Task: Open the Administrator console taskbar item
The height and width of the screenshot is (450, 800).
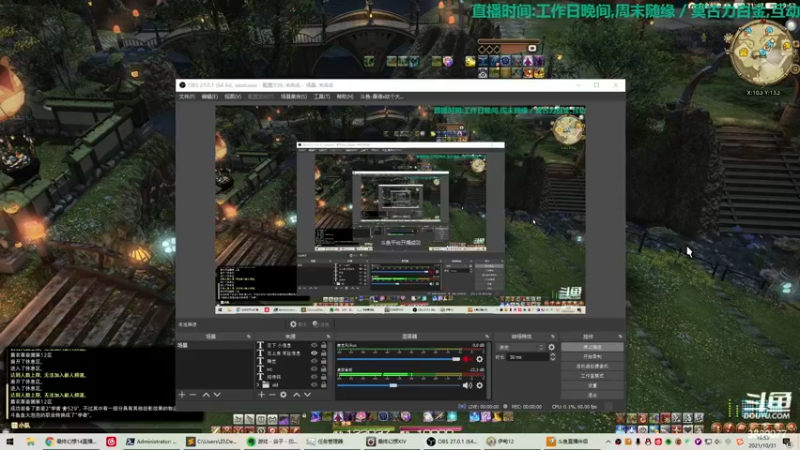Action: (x=151, y=441)
